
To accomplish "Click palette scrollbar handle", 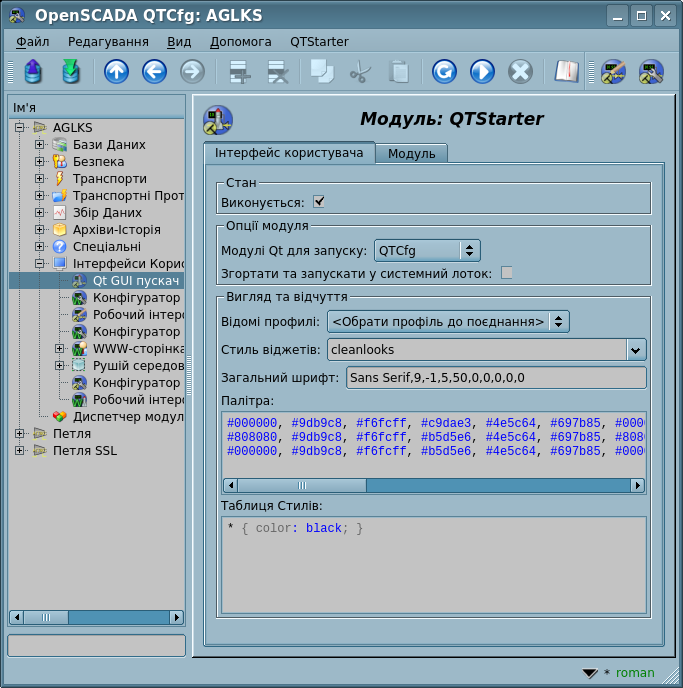I will [x=302, y=485].
